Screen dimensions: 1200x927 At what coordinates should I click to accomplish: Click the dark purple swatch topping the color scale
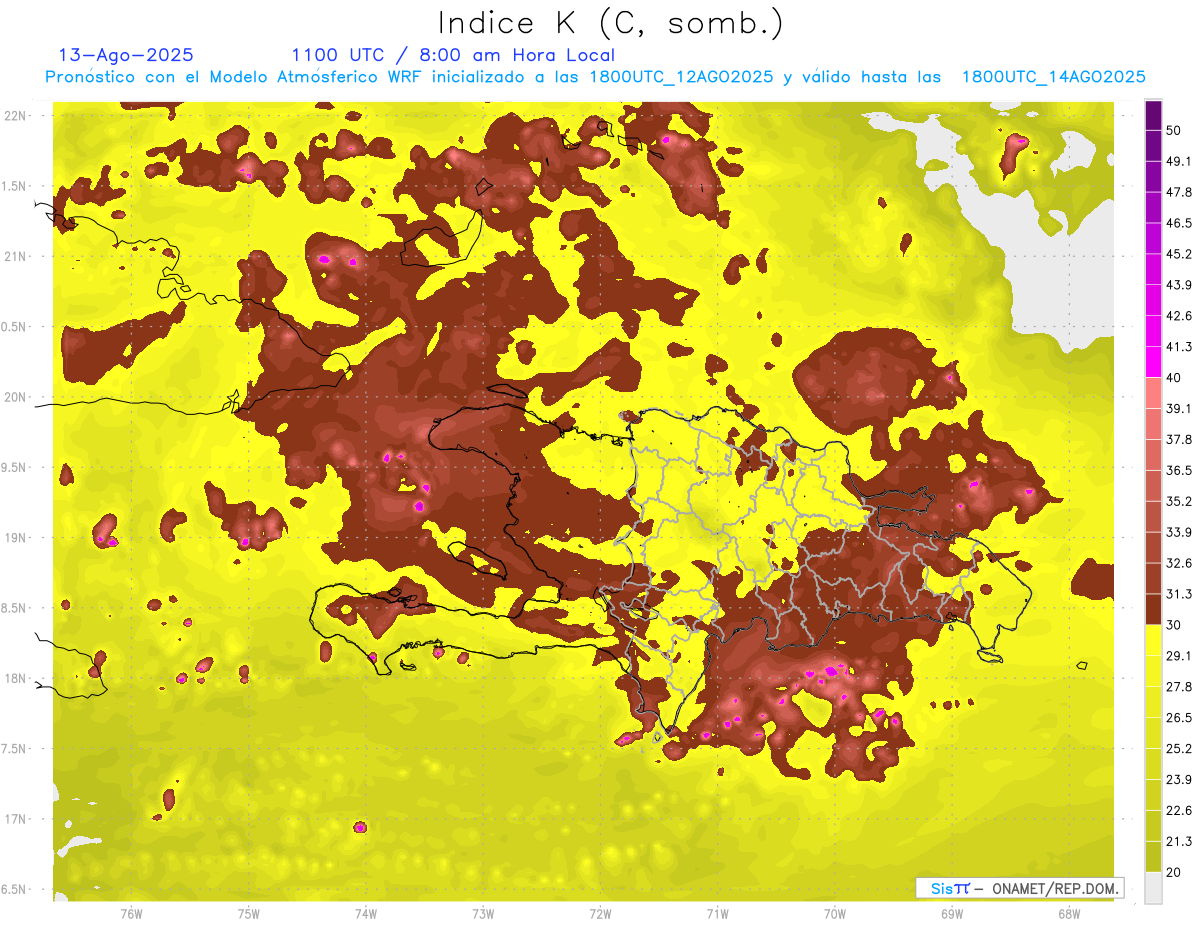1153,115
